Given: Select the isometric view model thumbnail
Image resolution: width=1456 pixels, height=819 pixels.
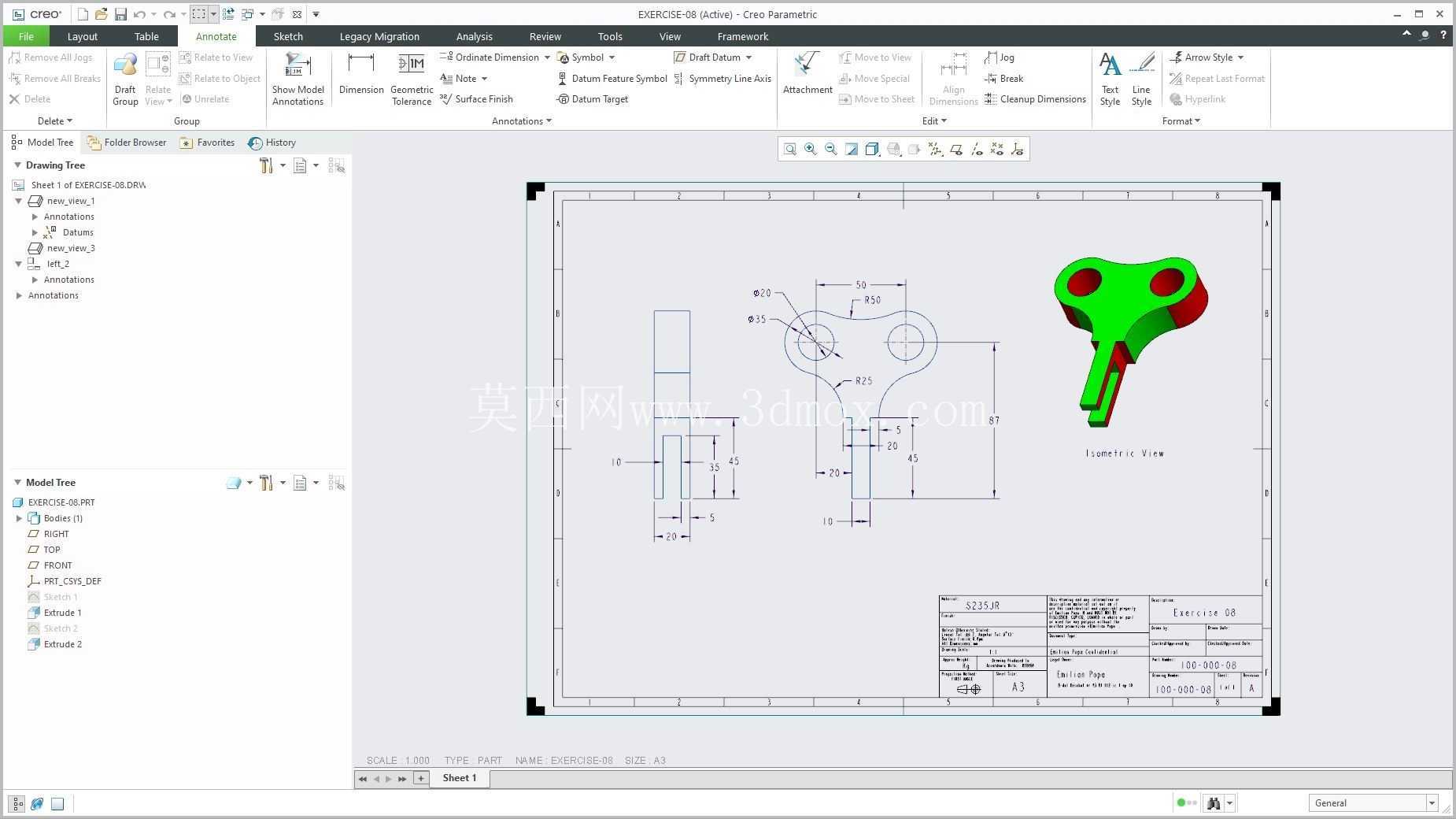Looking at the screenshot, I should coord(1131,341).
